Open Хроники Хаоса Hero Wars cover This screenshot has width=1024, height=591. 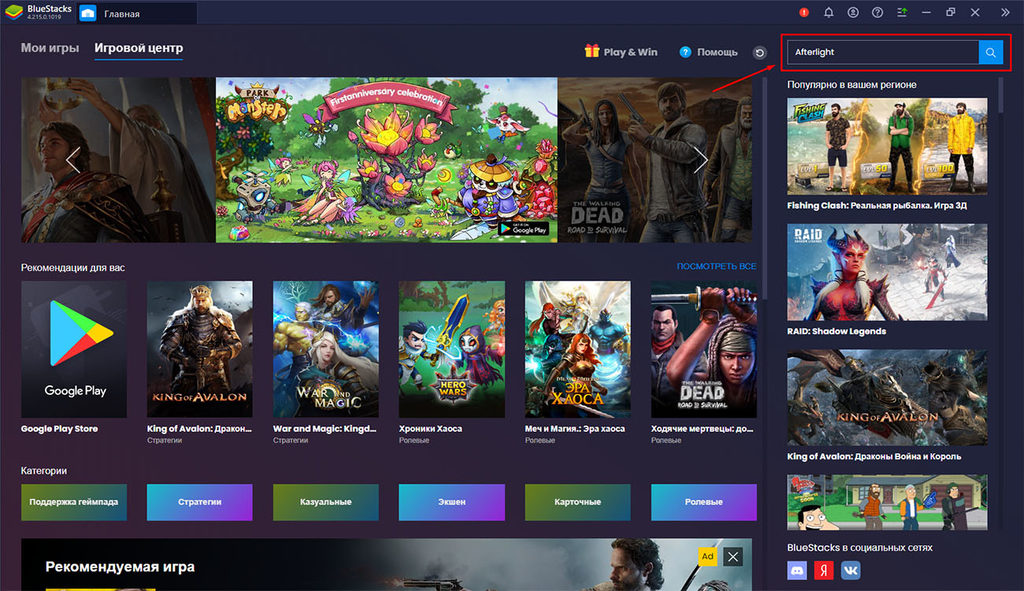[452, 349]
